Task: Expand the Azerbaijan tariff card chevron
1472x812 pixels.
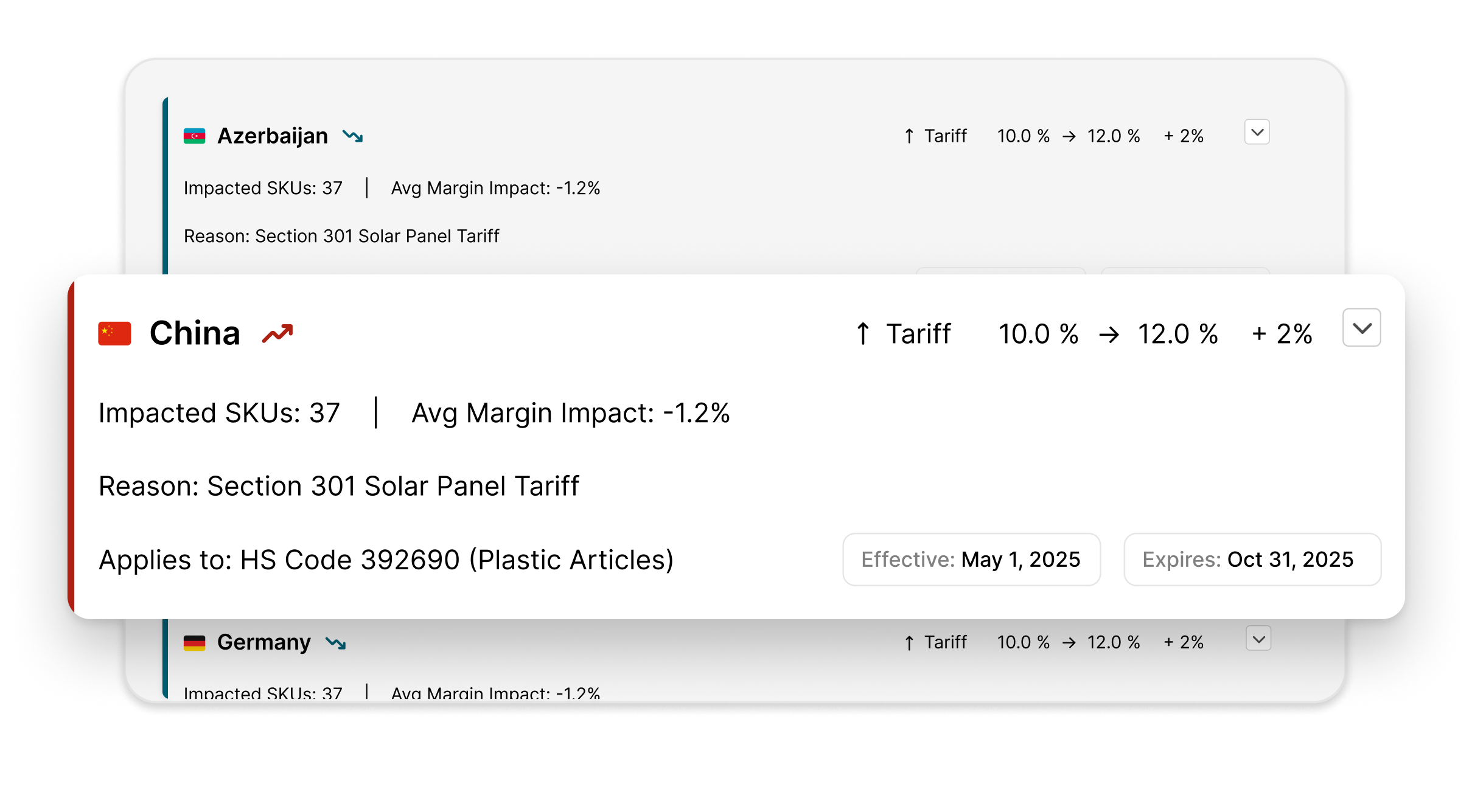Action: click(1257, 132)
